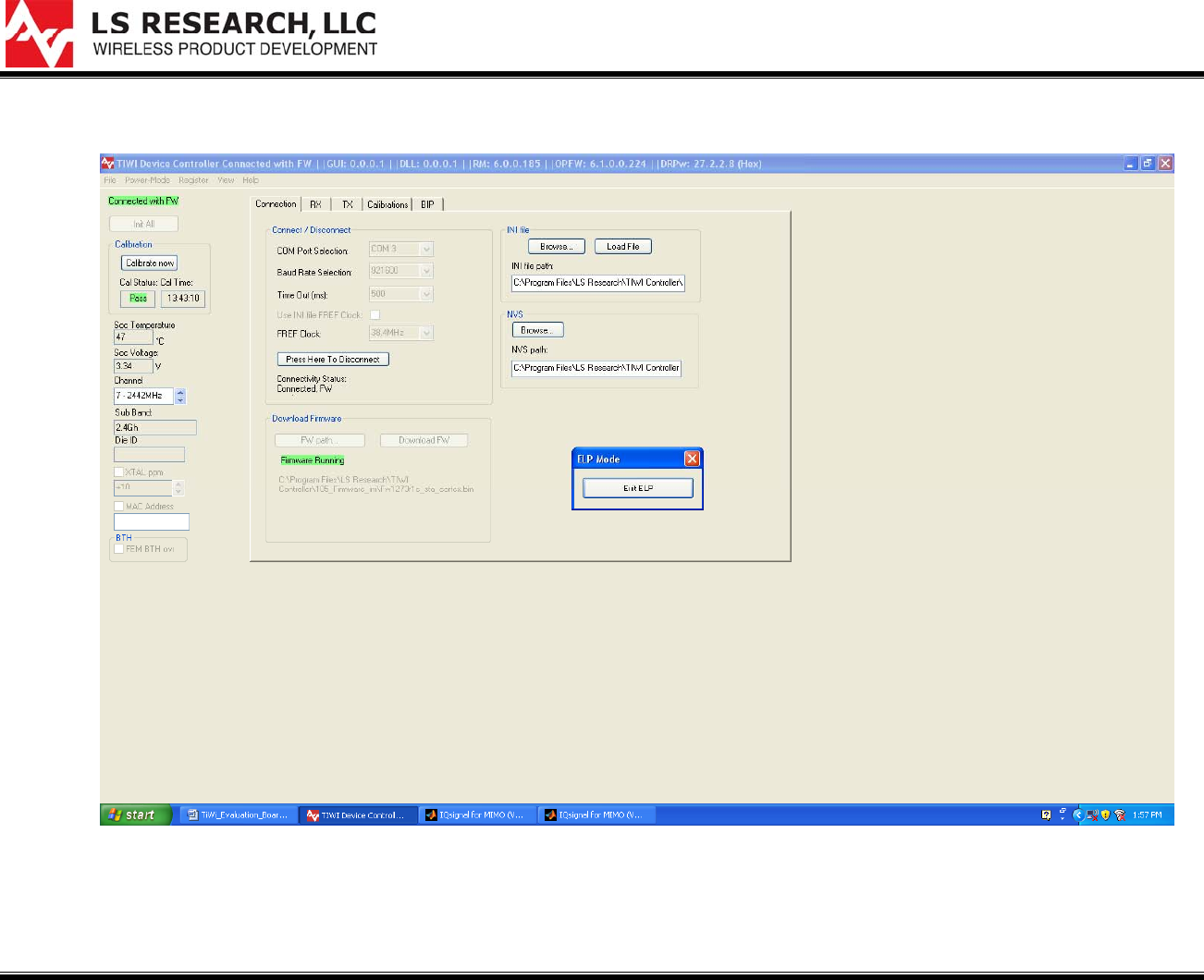This screenshot has height=980, width=1204.
Task: Select the TIWI Device Control taskbar button
Action: 358,815
